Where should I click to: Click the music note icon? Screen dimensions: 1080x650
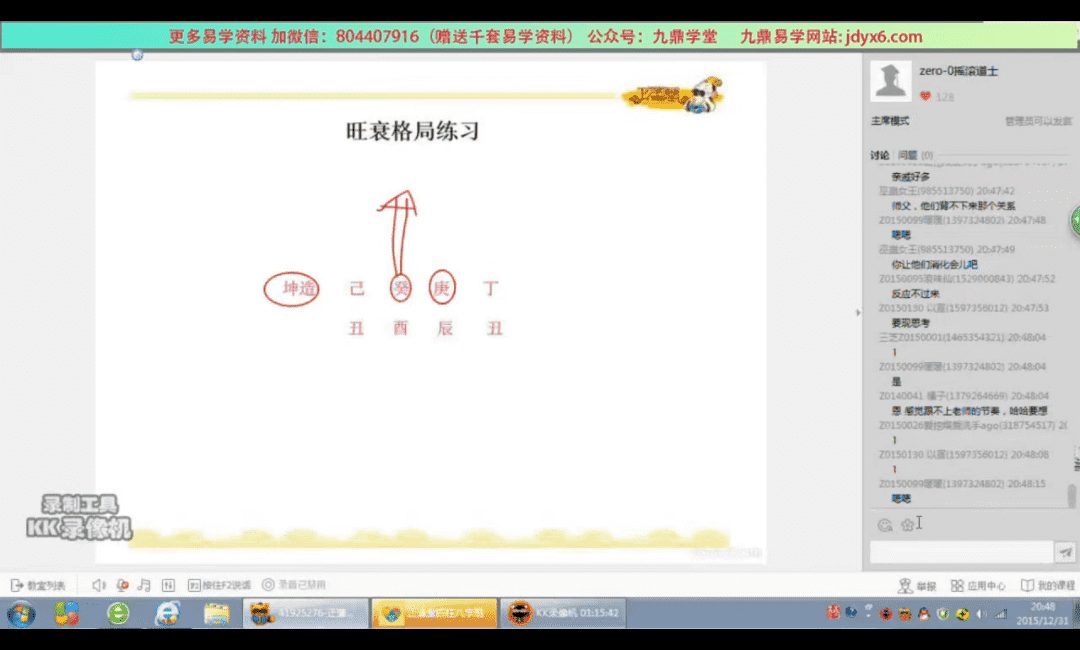(x=144, y=585)
